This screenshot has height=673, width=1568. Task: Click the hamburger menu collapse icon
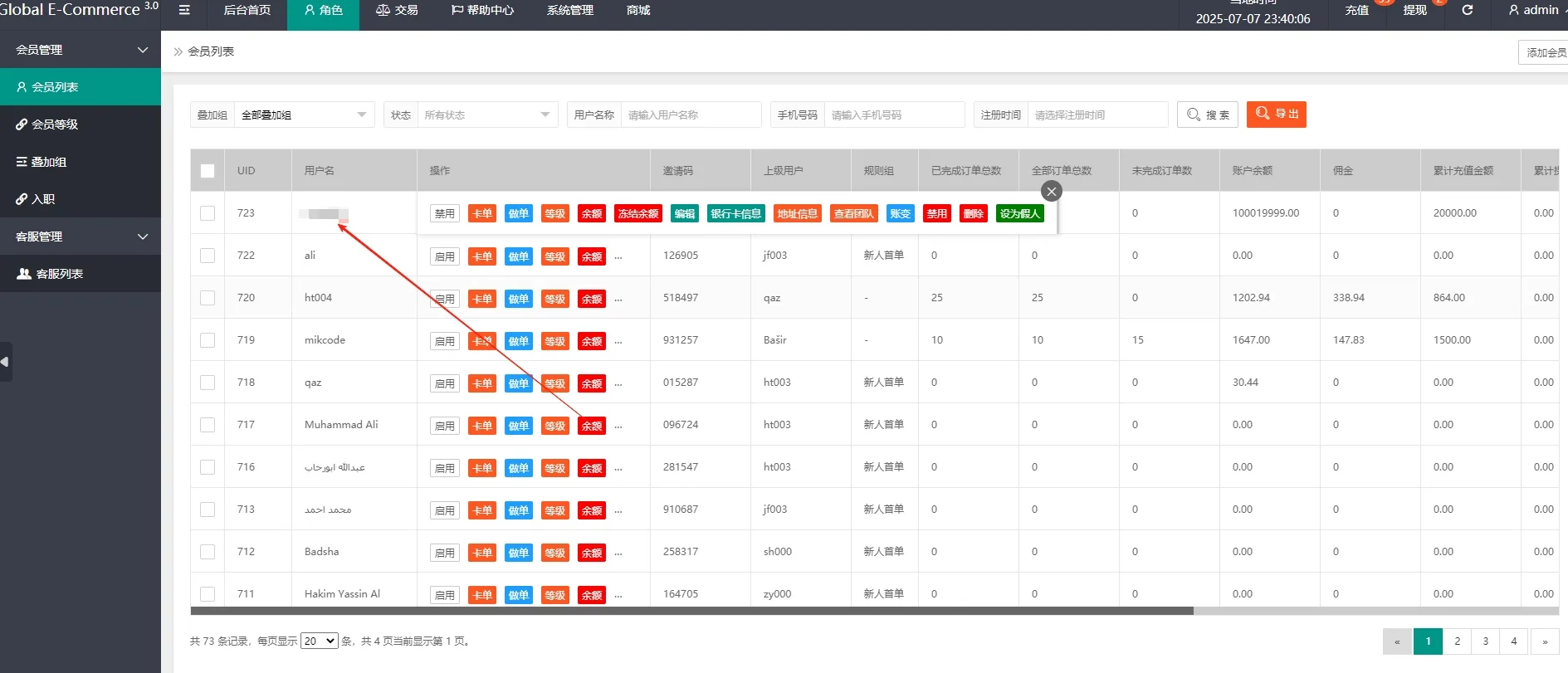[x=184, y=10]
